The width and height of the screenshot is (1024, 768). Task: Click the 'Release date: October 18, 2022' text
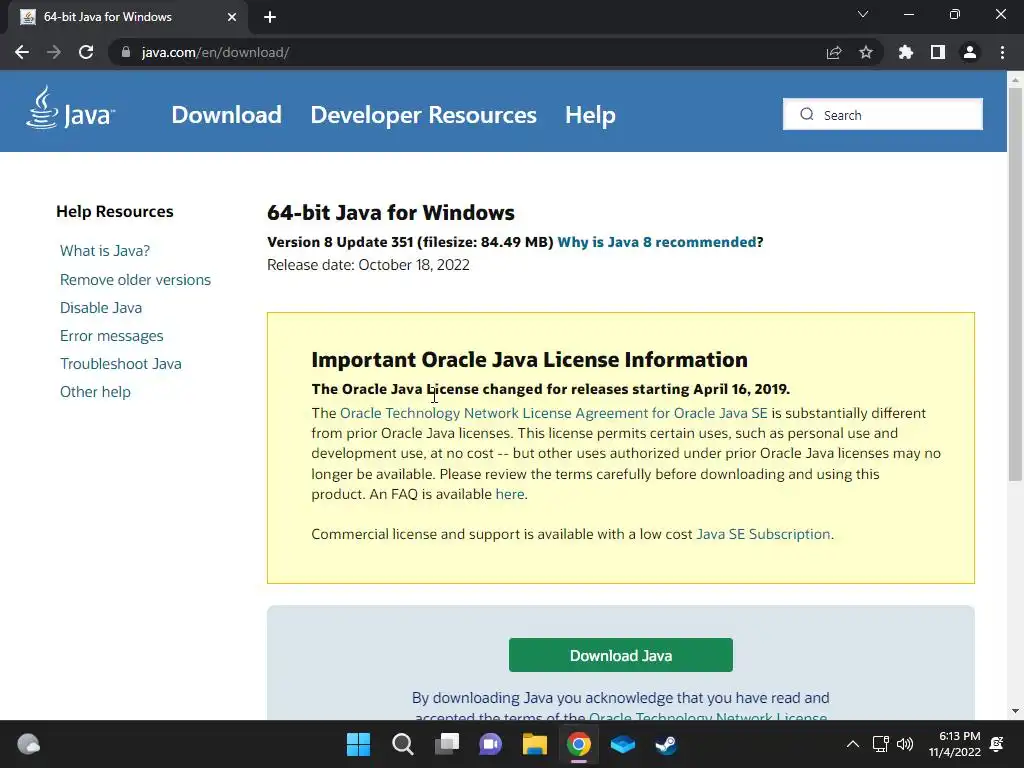point(368,264)
